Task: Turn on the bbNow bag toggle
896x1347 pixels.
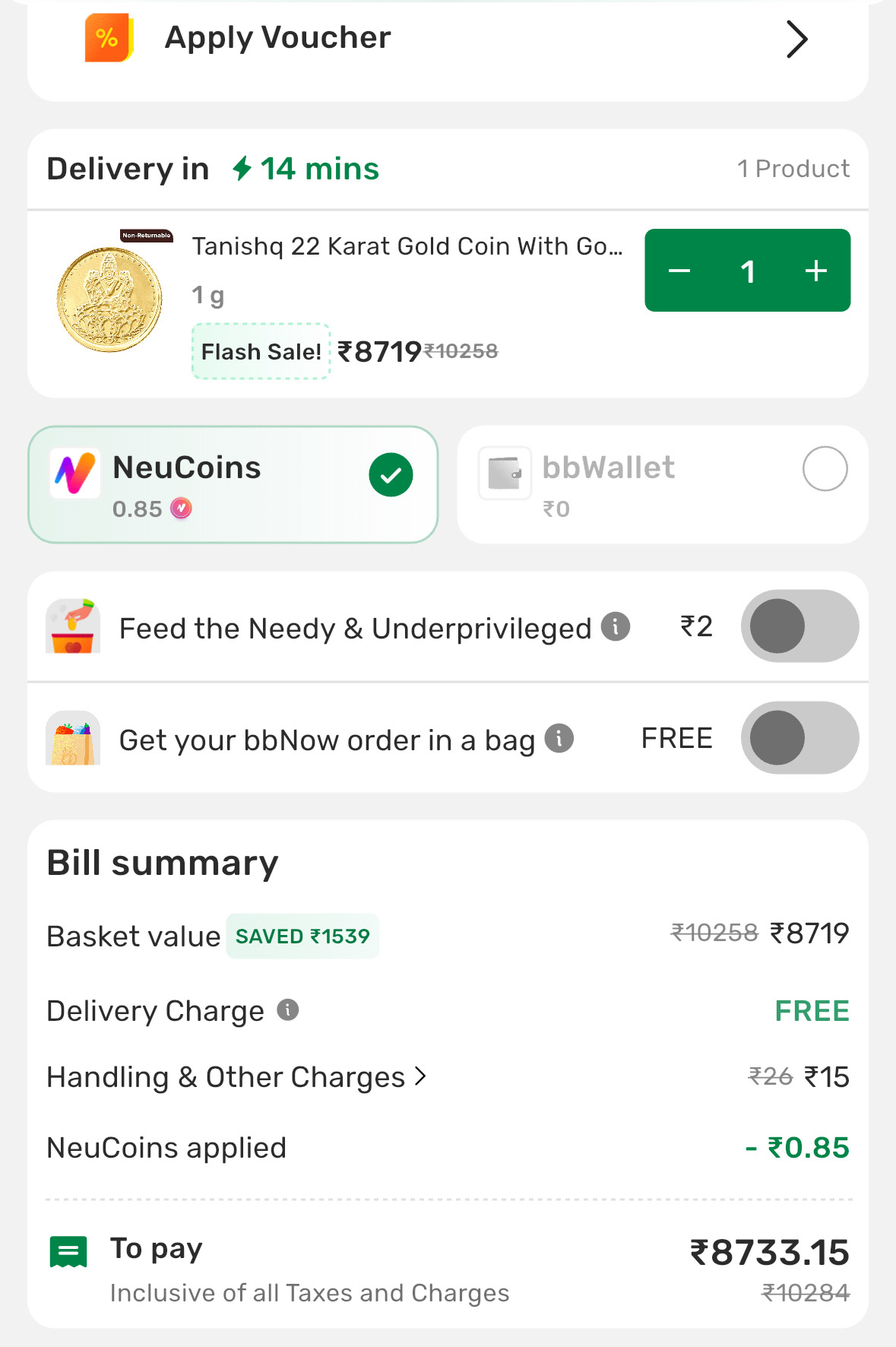Action: [x=799, y=738]
